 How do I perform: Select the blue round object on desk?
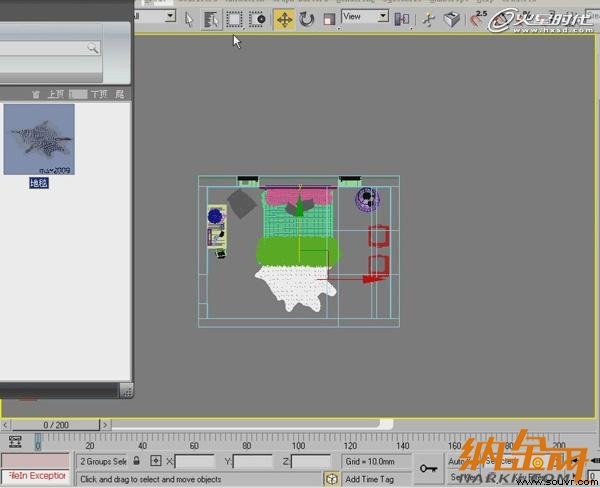[215, 216]
